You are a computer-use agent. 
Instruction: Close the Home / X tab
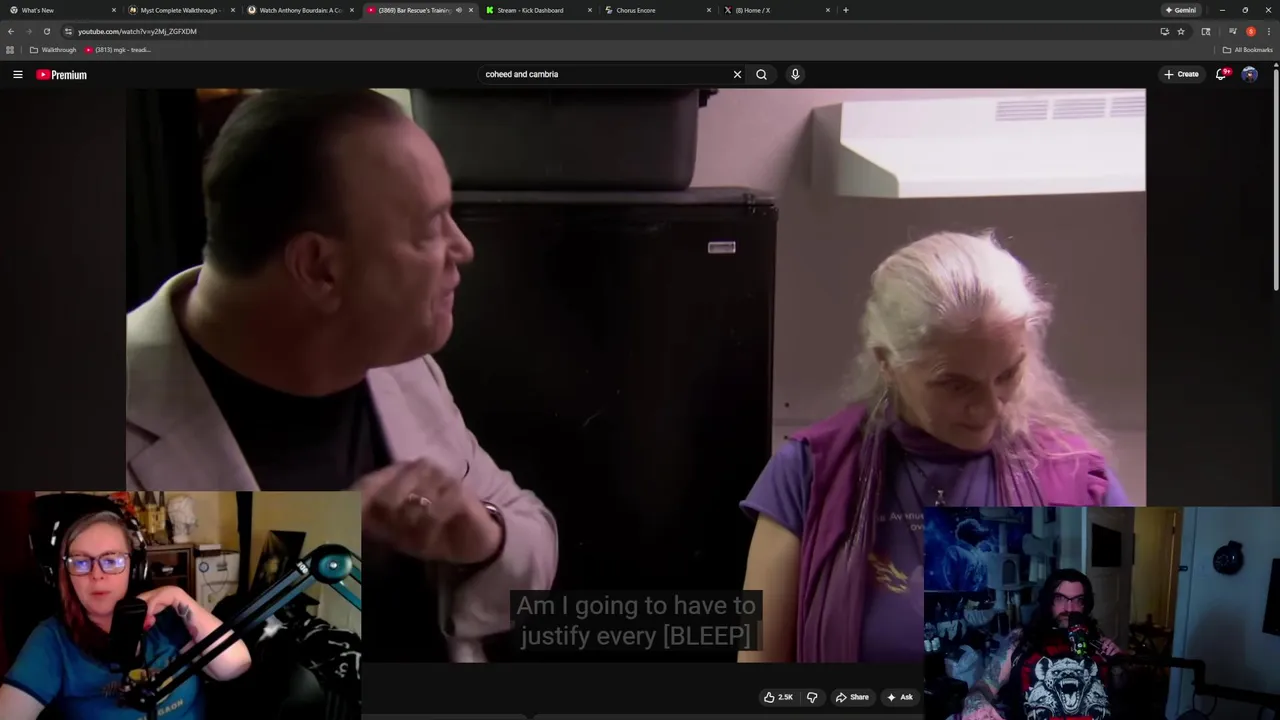(828, 10)
